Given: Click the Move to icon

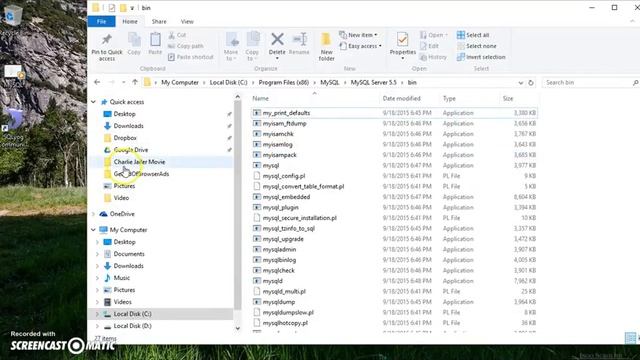Looking at the screenshot, I should tap(231, 40).
